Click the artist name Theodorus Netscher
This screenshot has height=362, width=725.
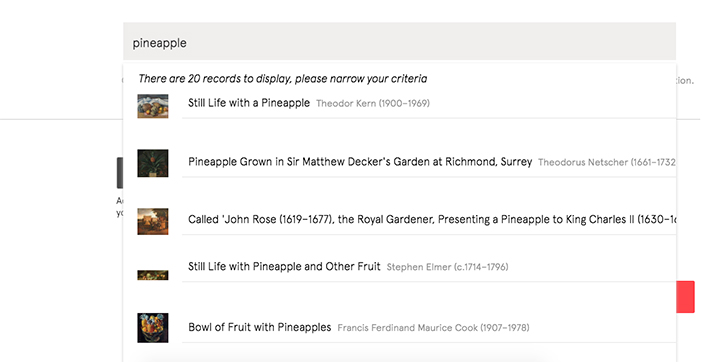pos(607,163)
